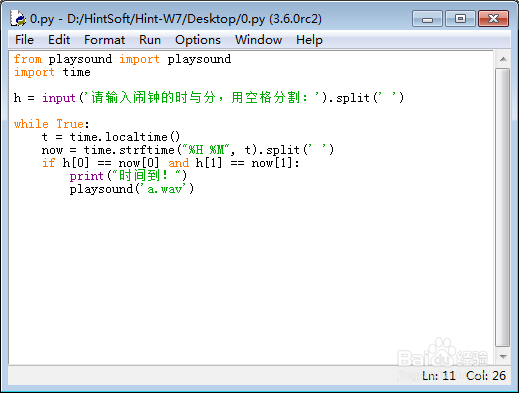Click the 'if h[0] == now[0]' condition

pos(101,163)
